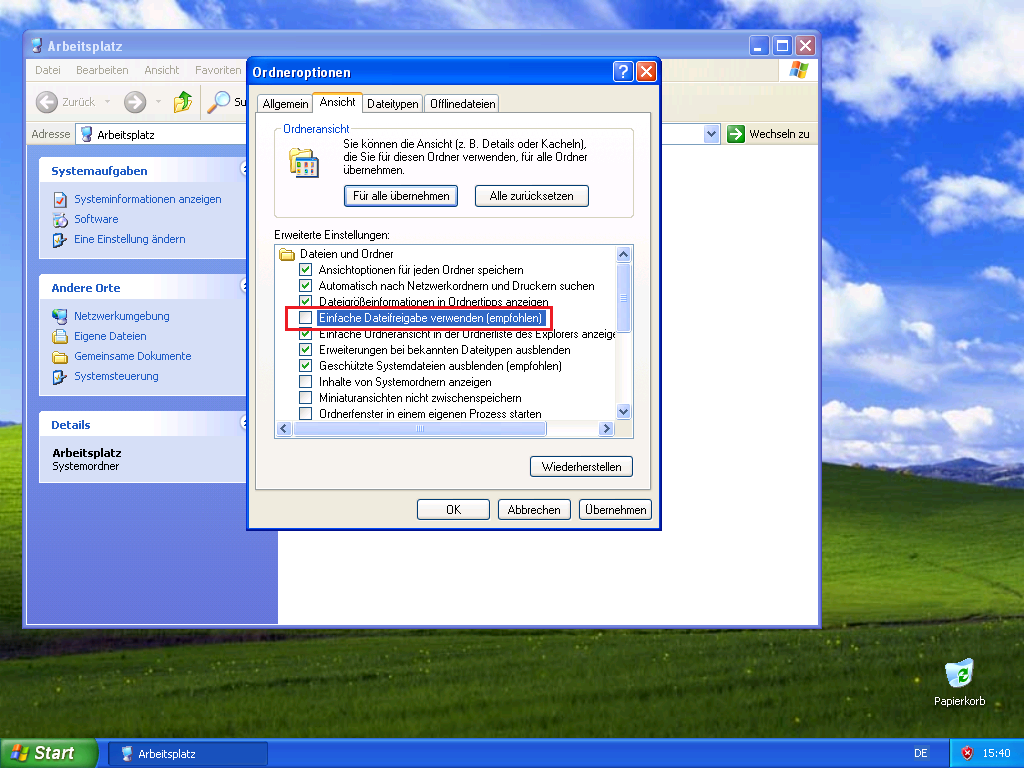Click the Andere Orte panel header
1024x768 pixels.
tap(143, 287)
